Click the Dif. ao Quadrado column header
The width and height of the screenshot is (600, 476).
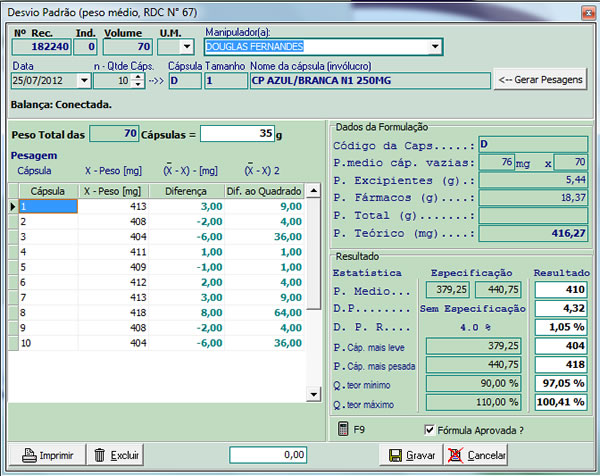click(264, 191)
